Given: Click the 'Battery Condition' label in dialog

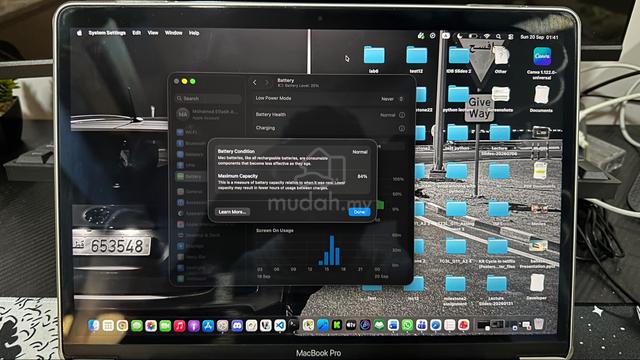Looking at the screenshot, I should pyautogui.click(x=236, y=151).
